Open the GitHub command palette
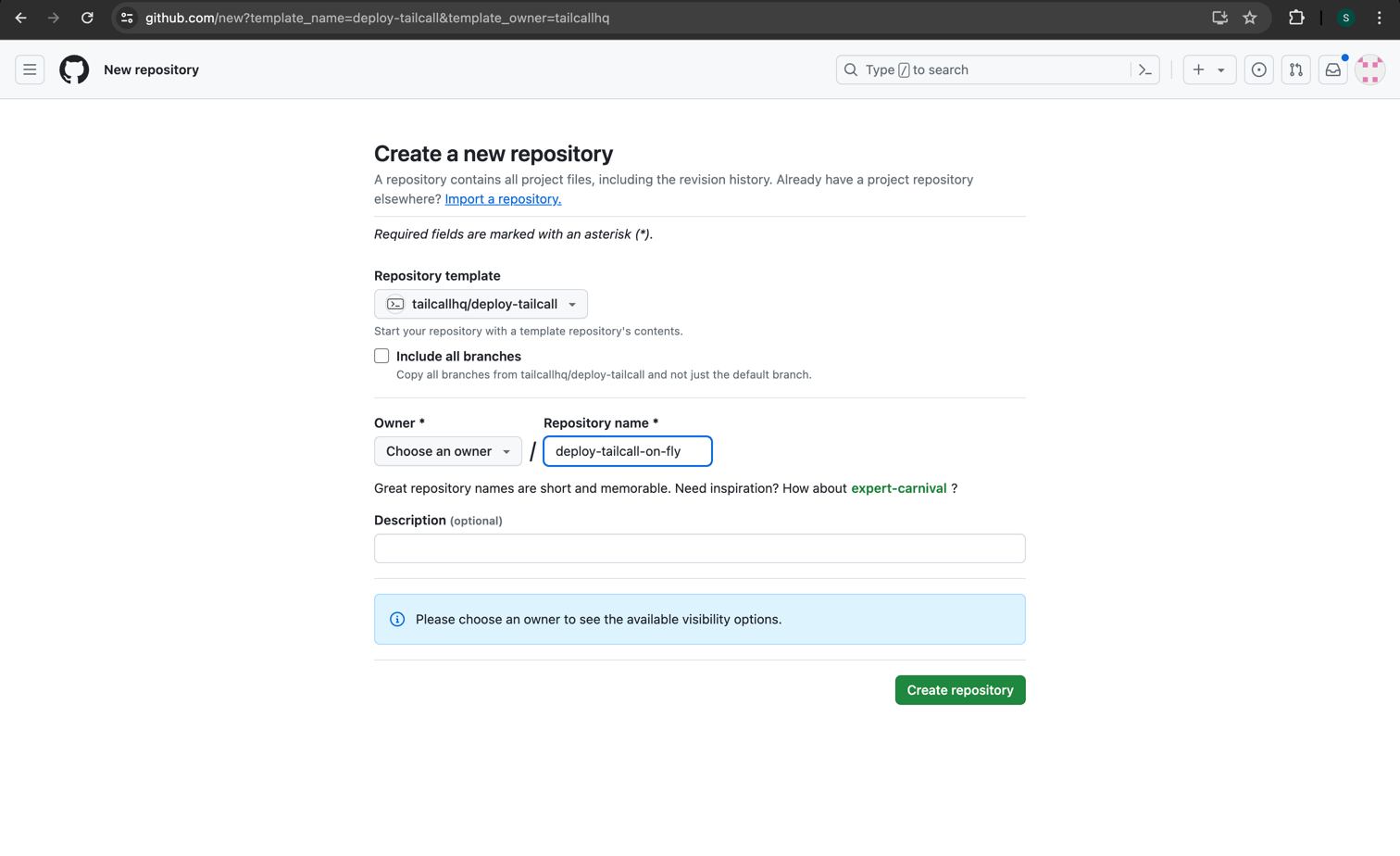Viewport: 1400px width, 856px height. tap(1144, 69)
